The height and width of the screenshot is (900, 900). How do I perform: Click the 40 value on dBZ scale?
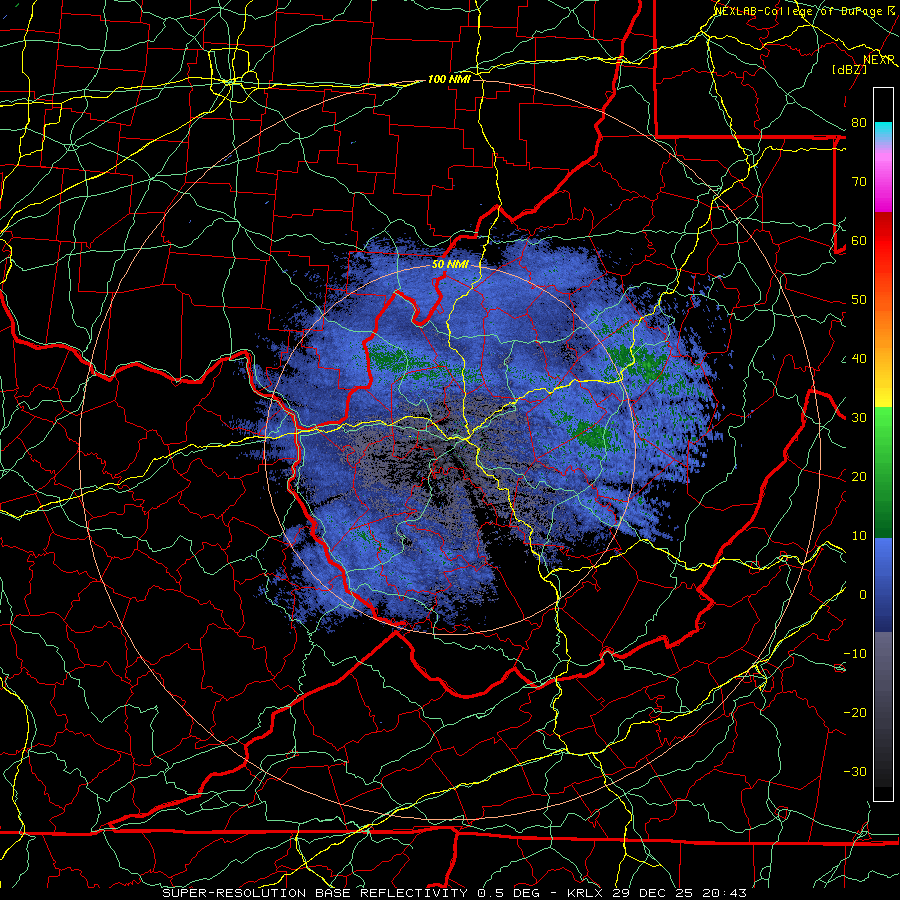pos(859,359)
